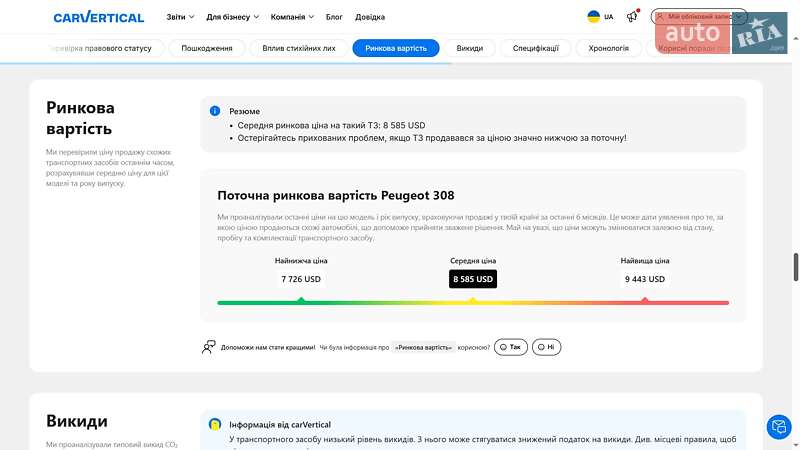Click the yellow average-price marker on bar

tap(473, 300)
